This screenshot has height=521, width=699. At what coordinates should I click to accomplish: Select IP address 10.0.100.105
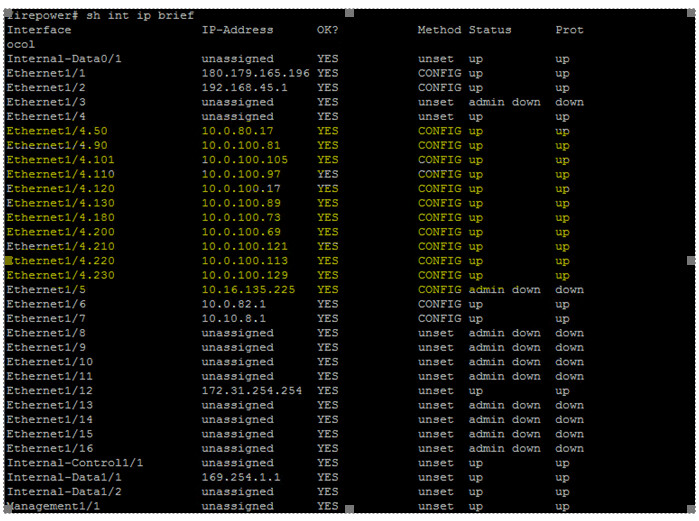click(244, 160)
